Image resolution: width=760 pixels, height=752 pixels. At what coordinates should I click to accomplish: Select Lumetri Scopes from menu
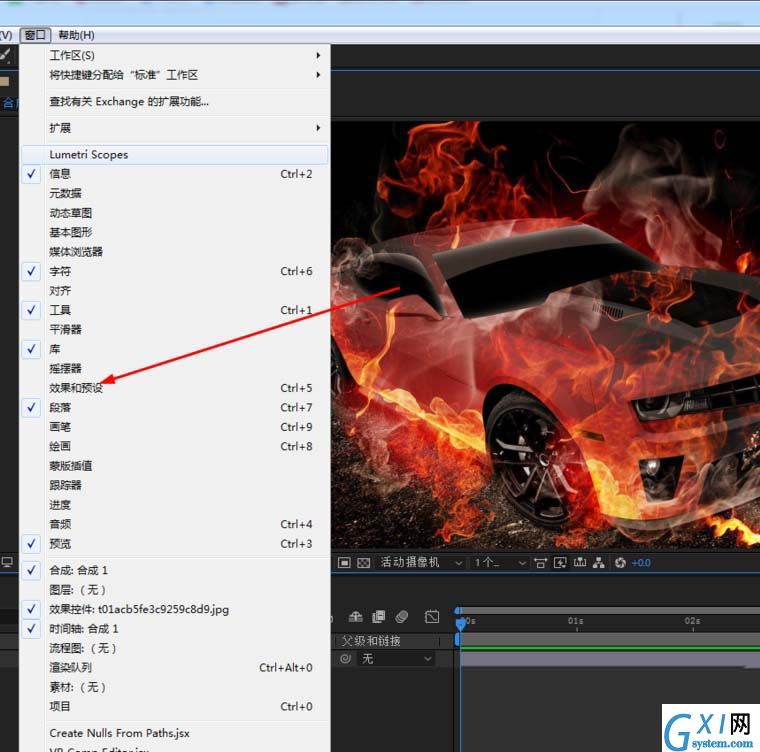174,155
